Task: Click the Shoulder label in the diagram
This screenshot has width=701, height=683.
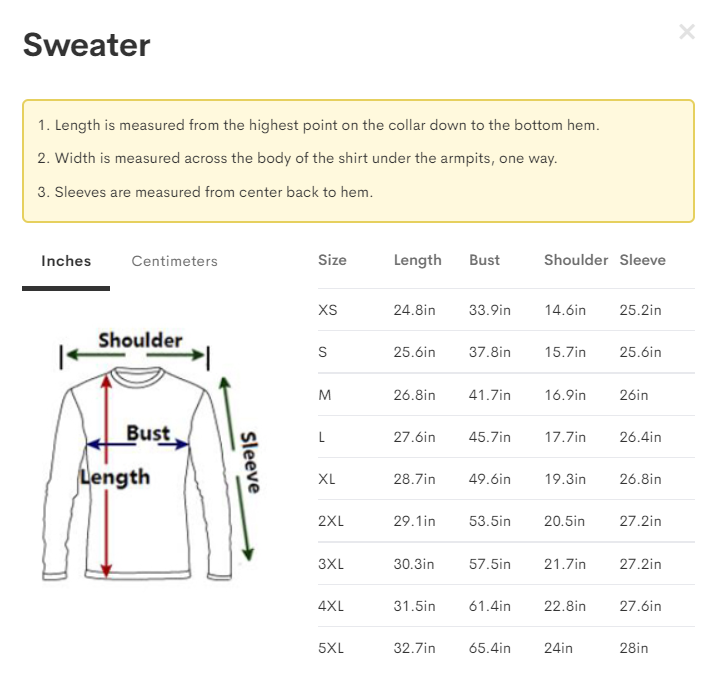Action: pos(140,340)
